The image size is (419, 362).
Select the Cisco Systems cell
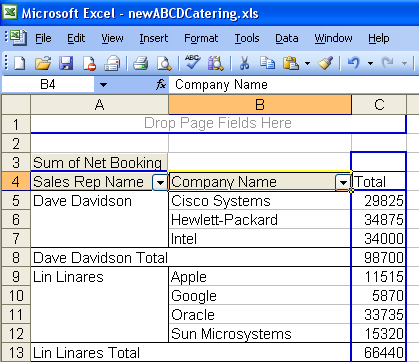[260, 201]
